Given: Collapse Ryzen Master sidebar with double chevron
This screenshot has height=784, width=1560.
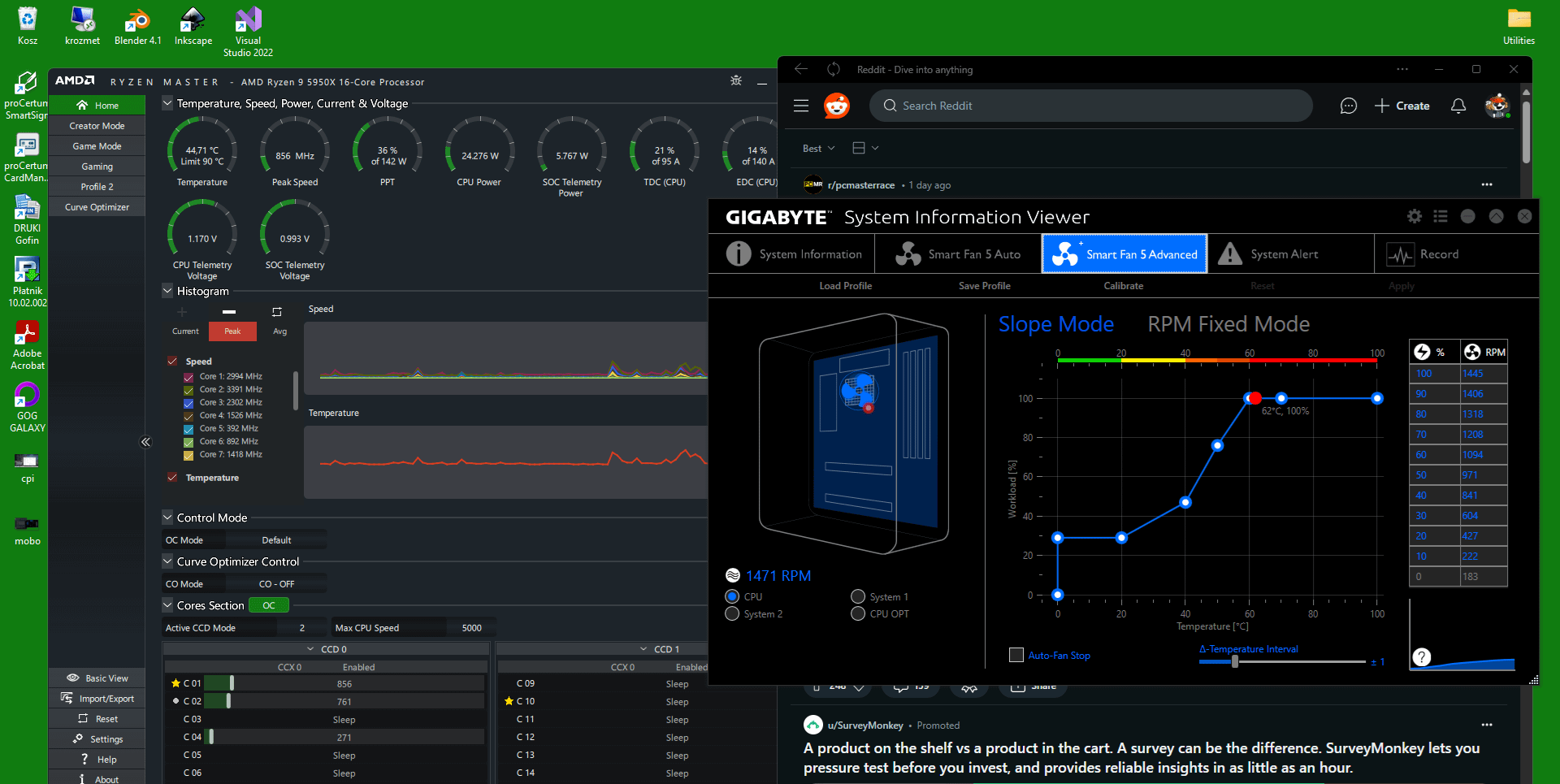Looking at the screenshot, I should click(x=145, y=442).
